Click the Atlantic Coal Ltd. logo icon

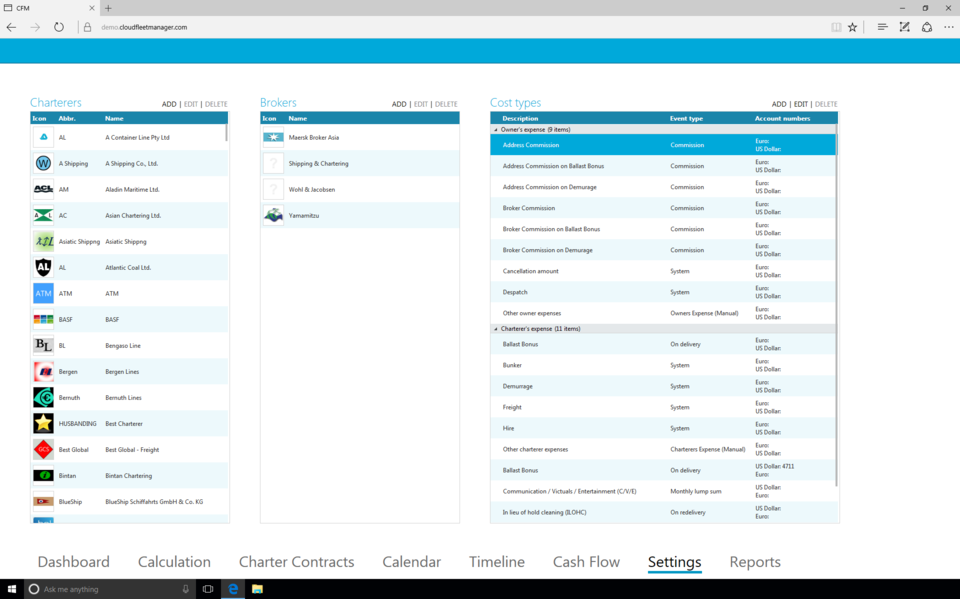(x=43, y=267)
